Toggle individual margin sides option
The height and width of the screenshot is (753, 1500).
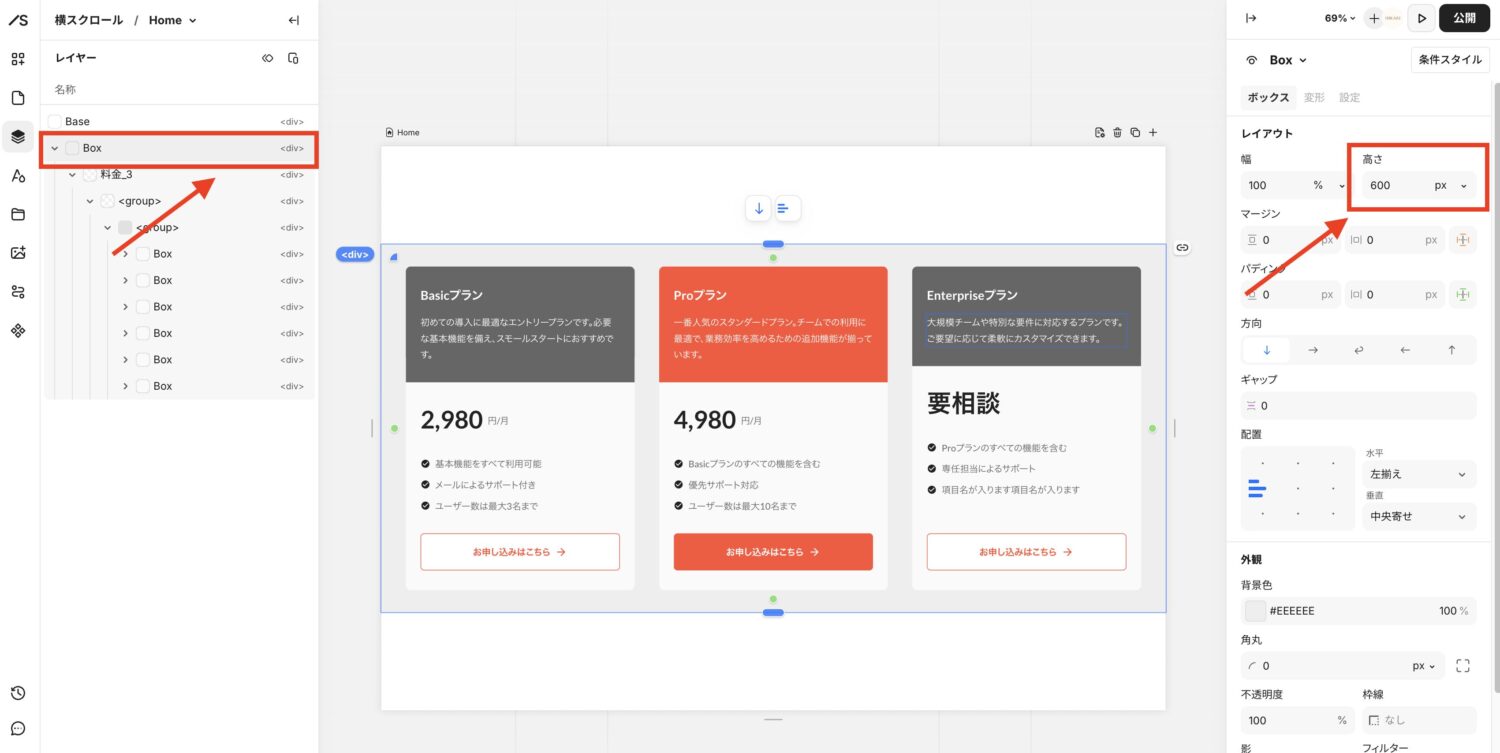point(1463,240)
